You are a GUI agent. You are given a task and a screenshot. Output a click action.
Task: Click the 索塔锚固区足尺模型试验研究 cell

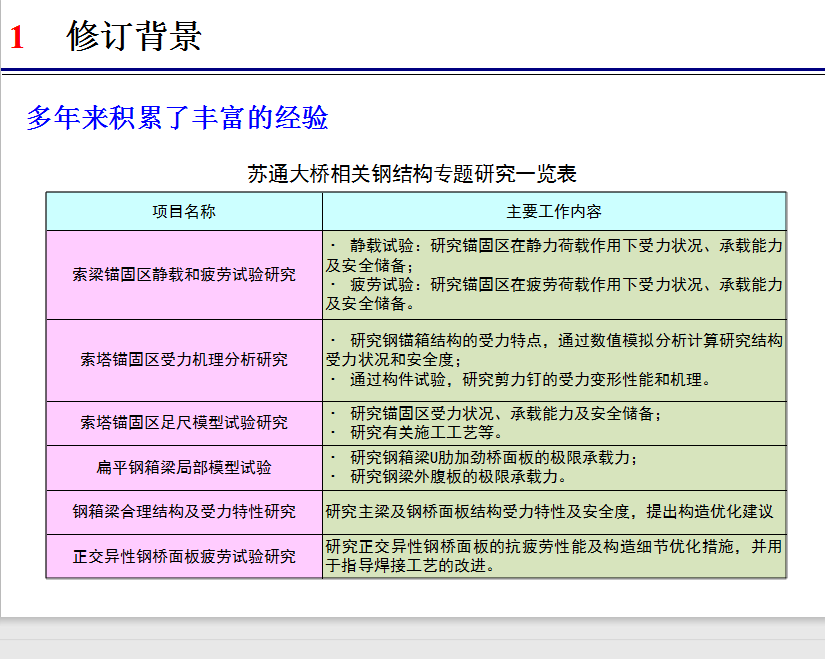[x=184, y=423]
